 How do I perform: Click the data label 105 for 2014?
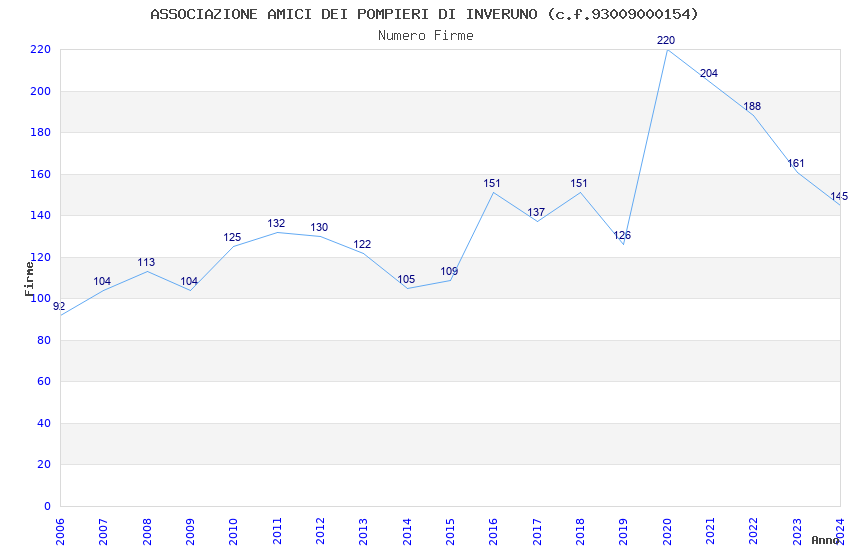[406, 280]
